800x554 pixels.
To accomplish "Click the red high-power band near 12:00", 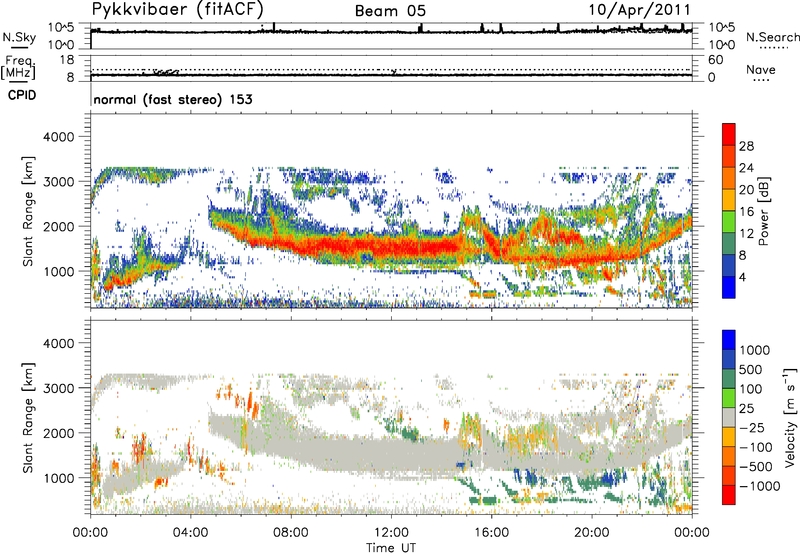I will tap(391, 247).
